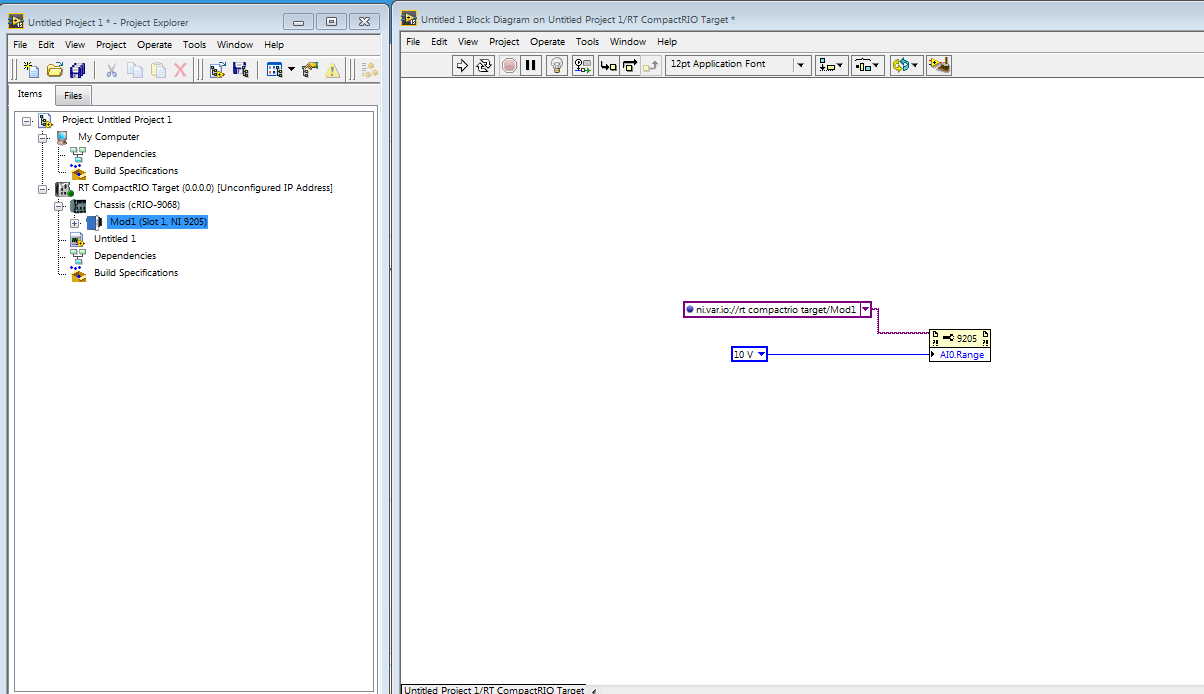Click Untitled Project 1/RT CompactRIO Target status label
This screenshot has height=694, width=1204.
(x=493, y=689)
